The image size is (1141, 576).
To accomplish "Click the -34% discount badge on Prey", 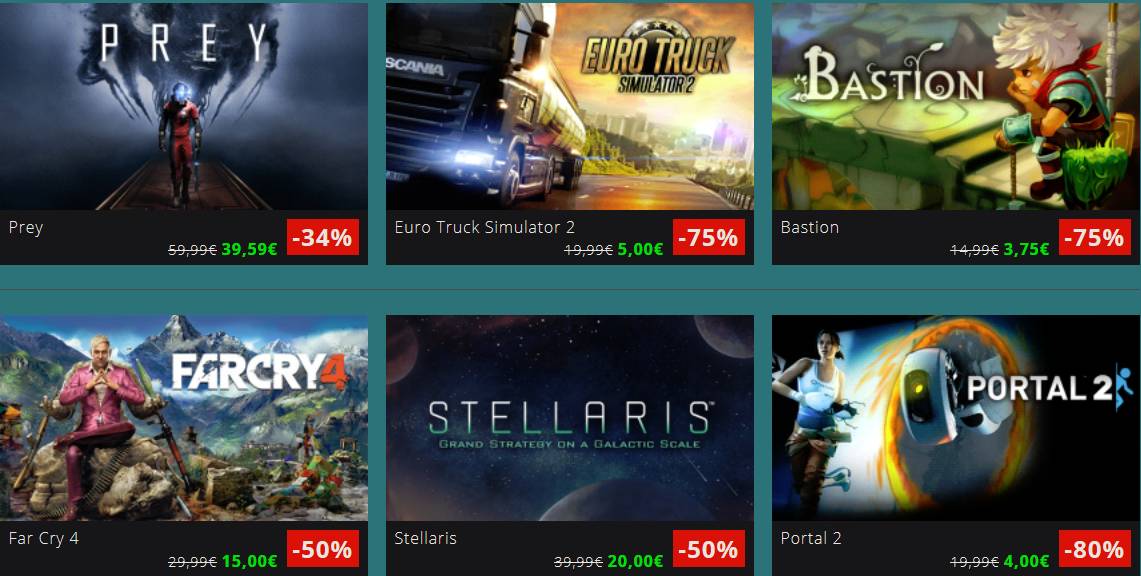I will point(322,237).
